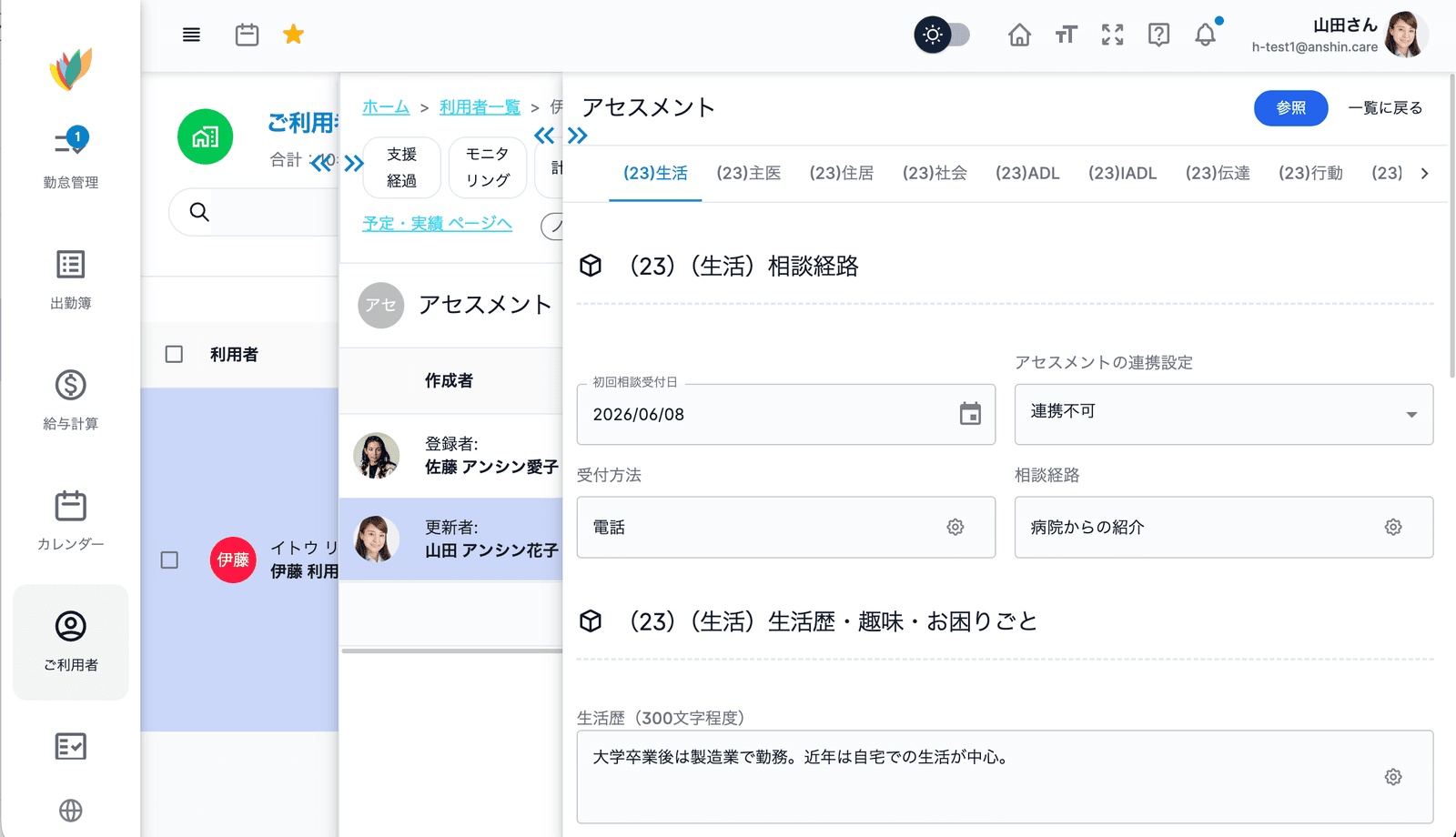Click right double chevron beside 合計
The image size is (1456, 837).
[354, 163]
